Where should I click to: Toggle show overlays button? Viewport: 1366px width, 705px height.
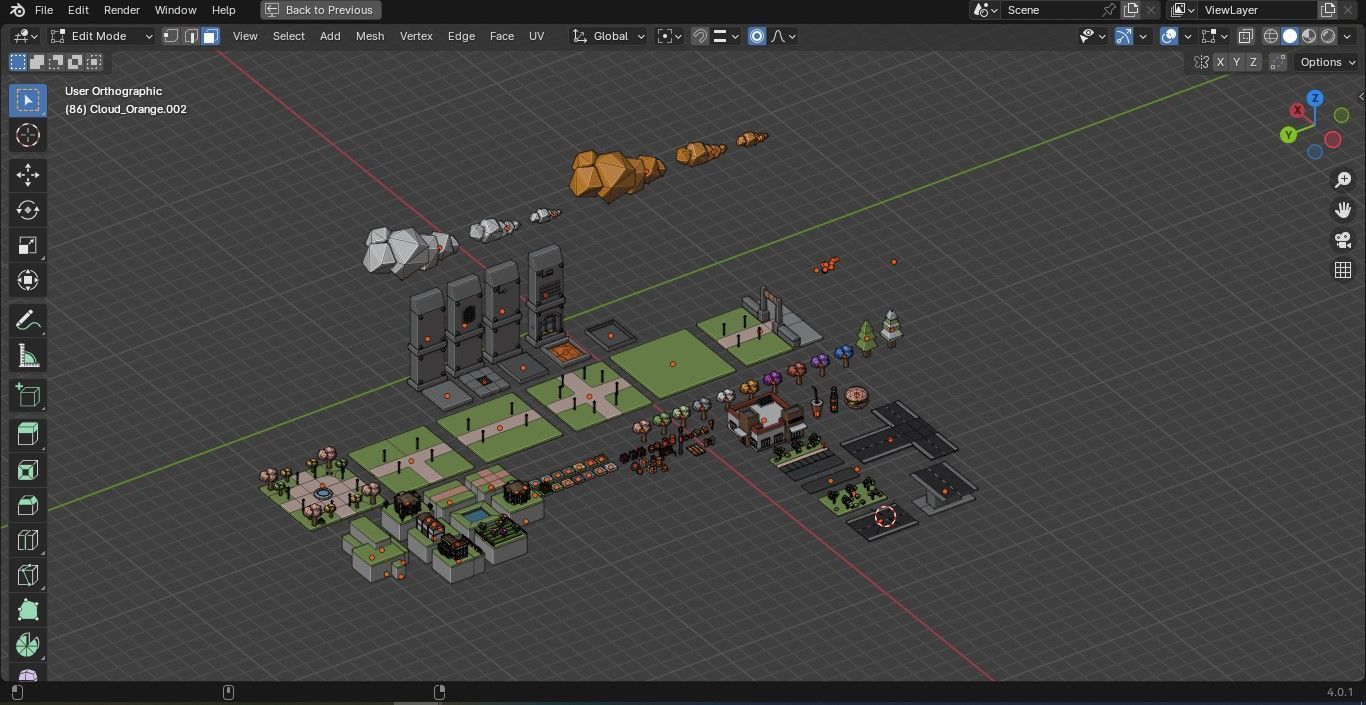1169,36
